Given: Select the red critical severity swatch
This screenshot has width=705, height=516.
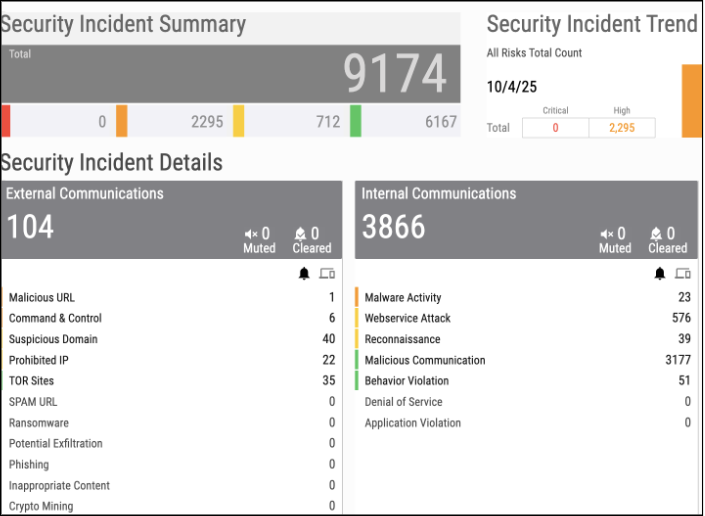Looking at the screenshot, I should click(6, 121).
